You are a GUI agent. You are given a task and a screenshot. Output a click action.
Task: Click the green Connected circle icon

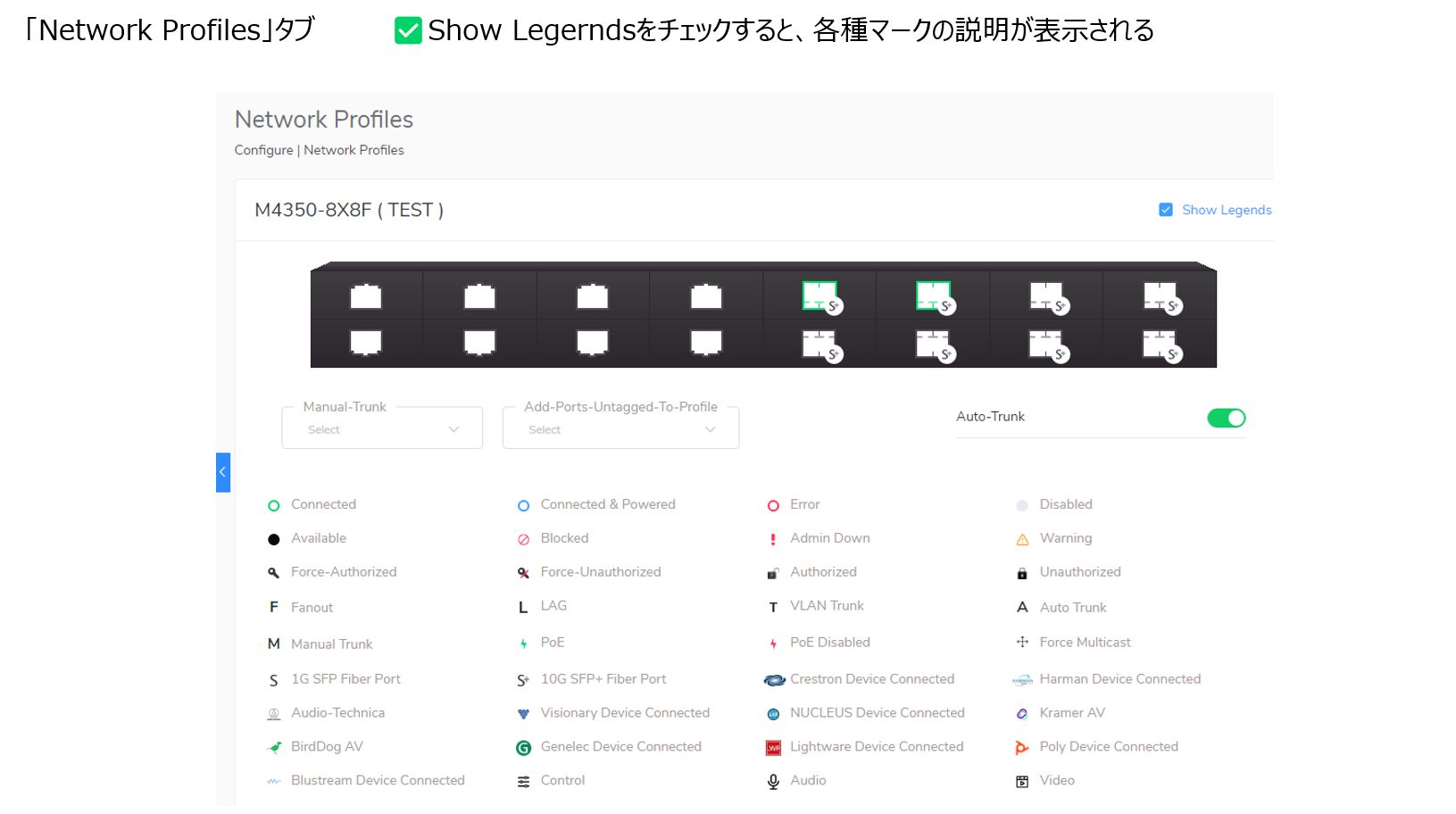tap(274, 505)
